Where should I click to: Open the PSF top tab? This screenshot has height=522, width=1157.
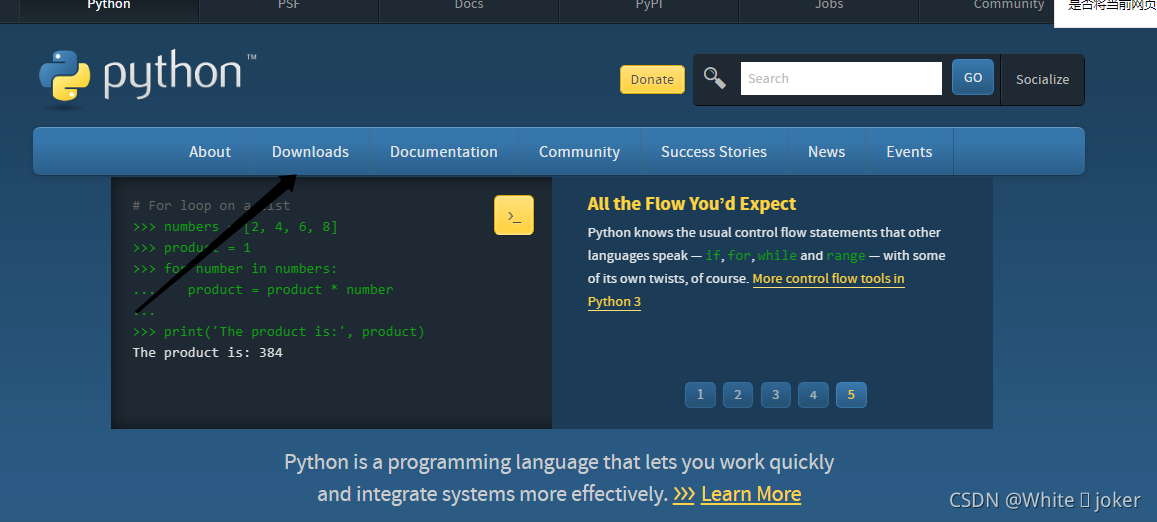coord(289,6)
